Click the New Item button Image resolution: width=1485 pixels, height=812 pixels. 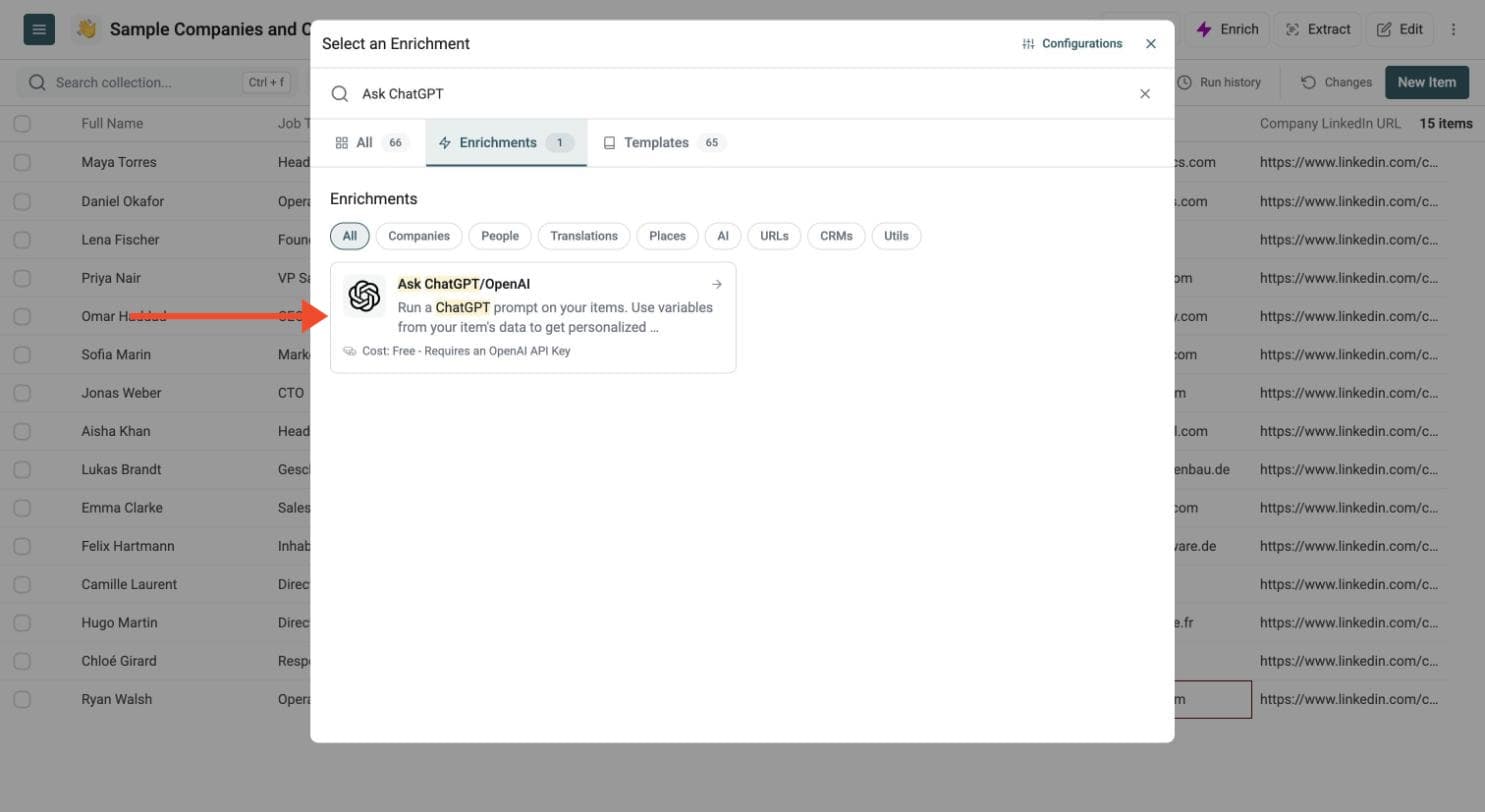(1427, 82)
